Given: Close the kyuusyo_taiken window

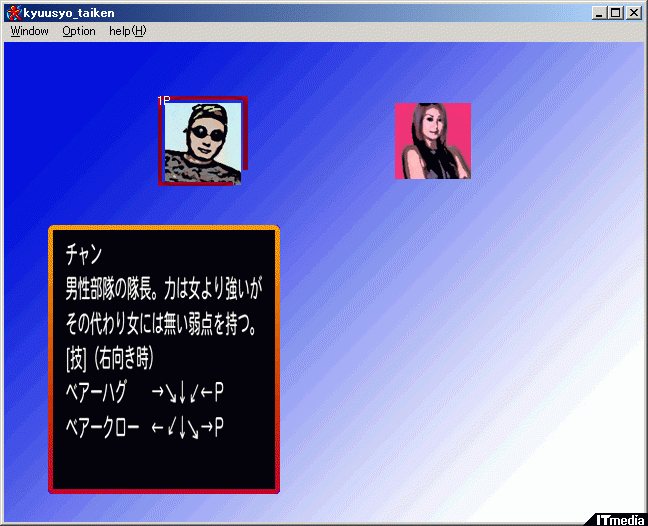Looking at the screenshot, I should pyautogui.click(x=634, y=13).
